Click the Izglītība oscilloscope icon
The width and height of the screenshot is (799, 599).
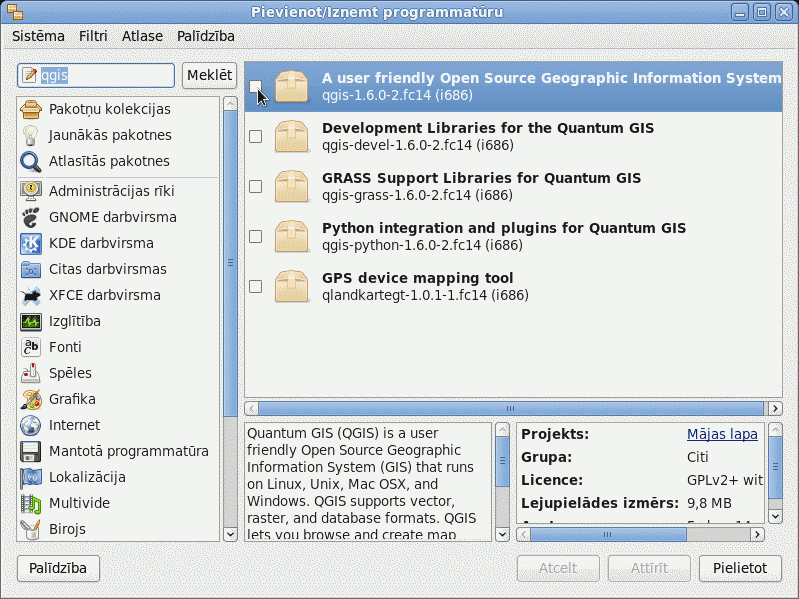(31, 321)
